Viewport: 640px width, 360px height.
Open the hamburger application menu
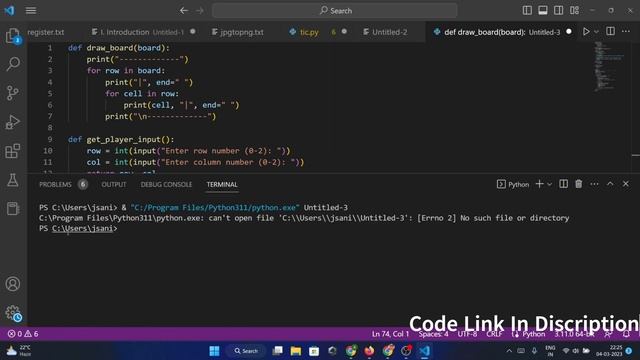(x=31, y=11)
